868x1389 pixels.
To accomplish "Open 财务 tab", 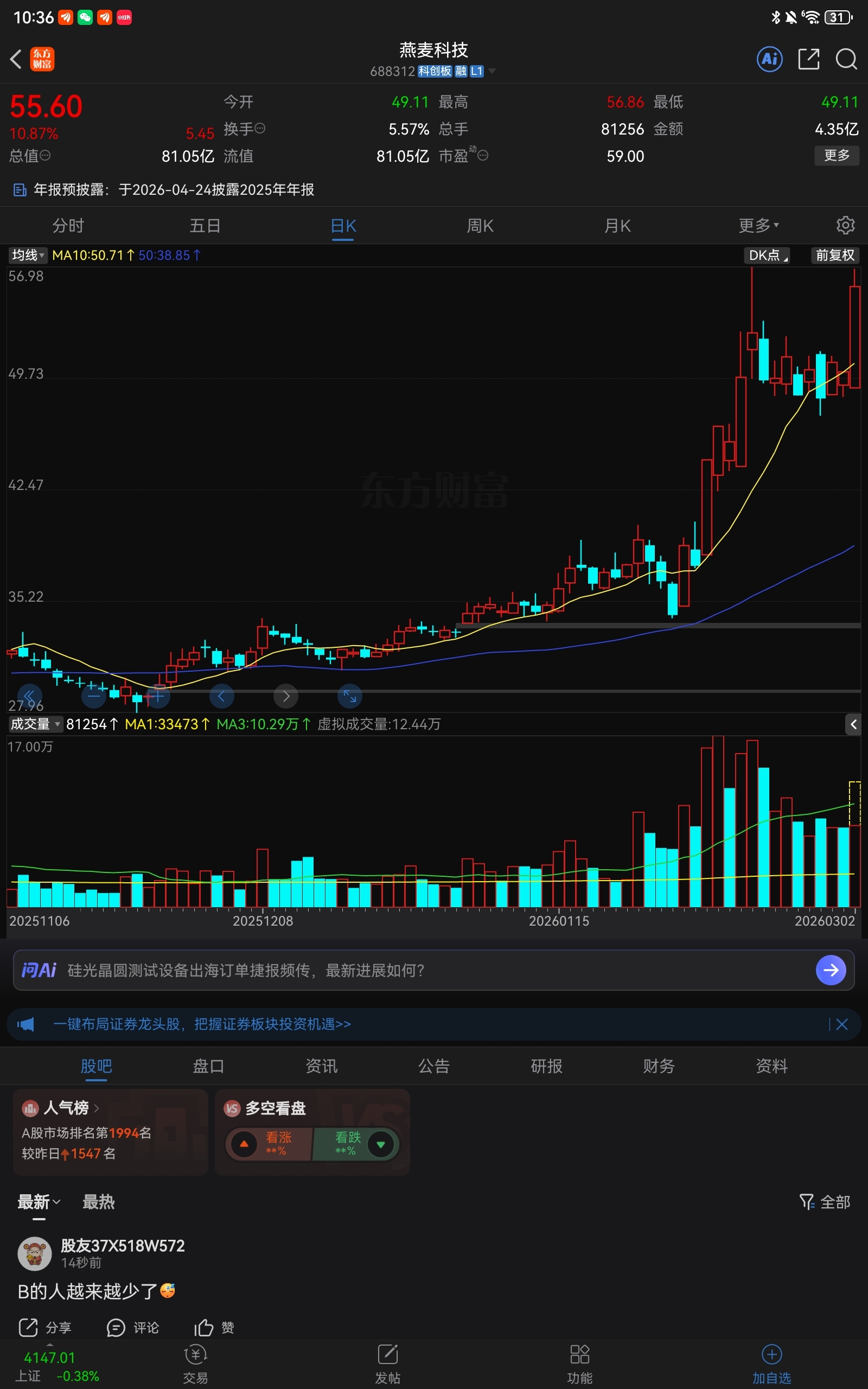I will tap(659, 1066).
